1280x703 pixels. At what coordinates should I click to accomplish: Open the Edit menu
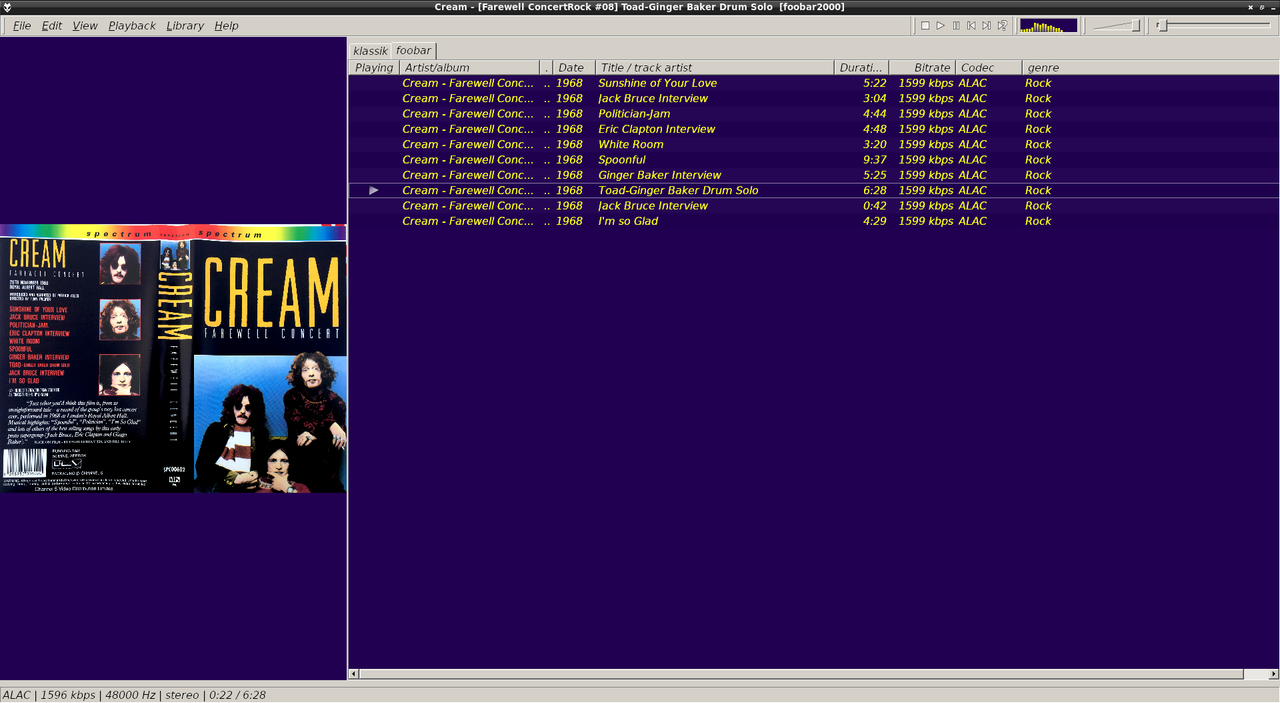click(52, 25)
